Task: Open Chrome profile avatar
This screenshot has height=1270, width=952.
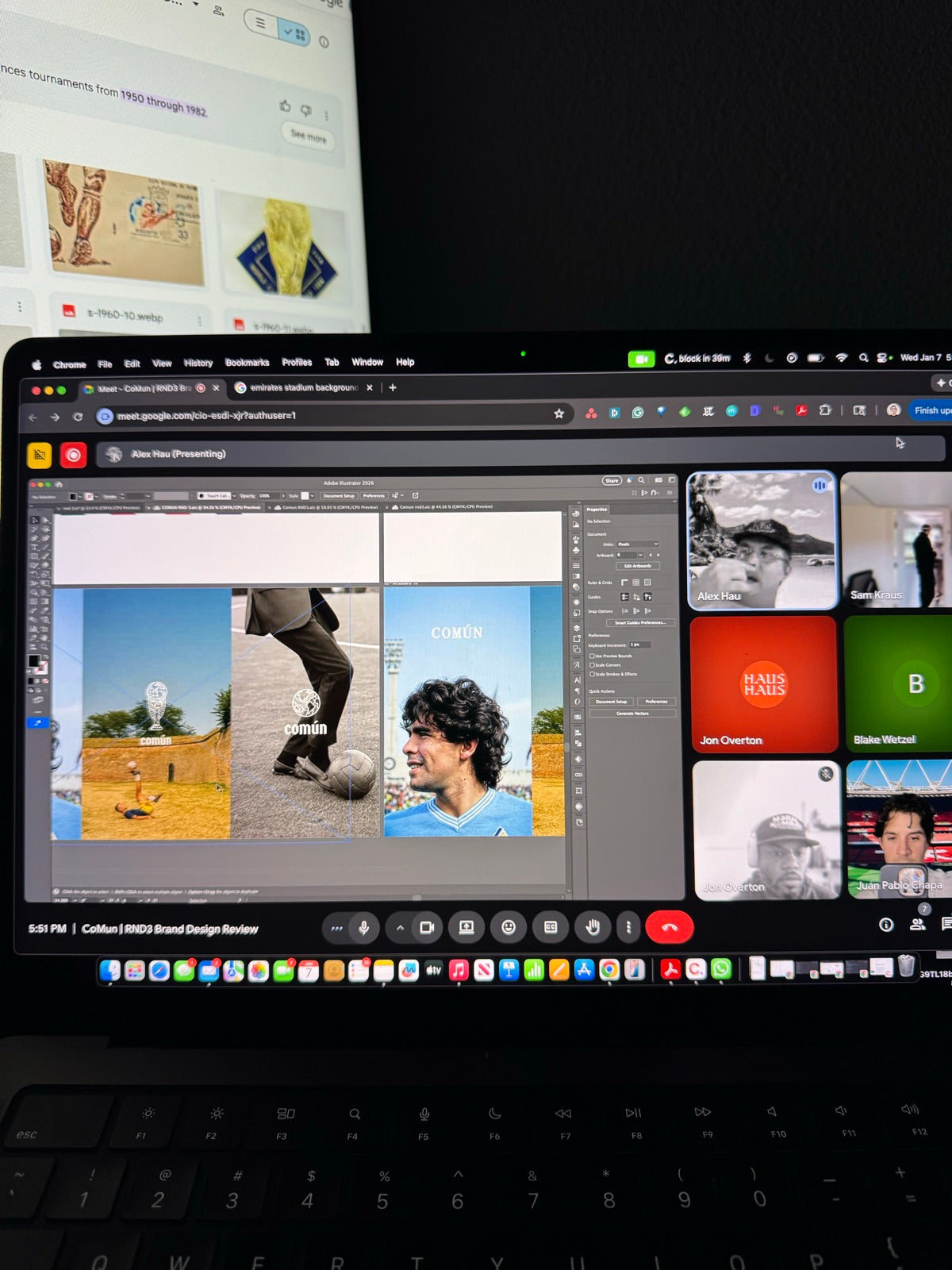Action: [x=894, y=410]
